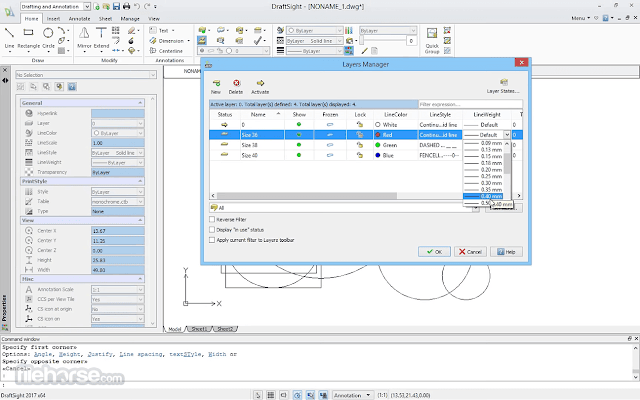Open the Menu button at top right
This screenshot has height=400, width=640.
tap(580, 18)
